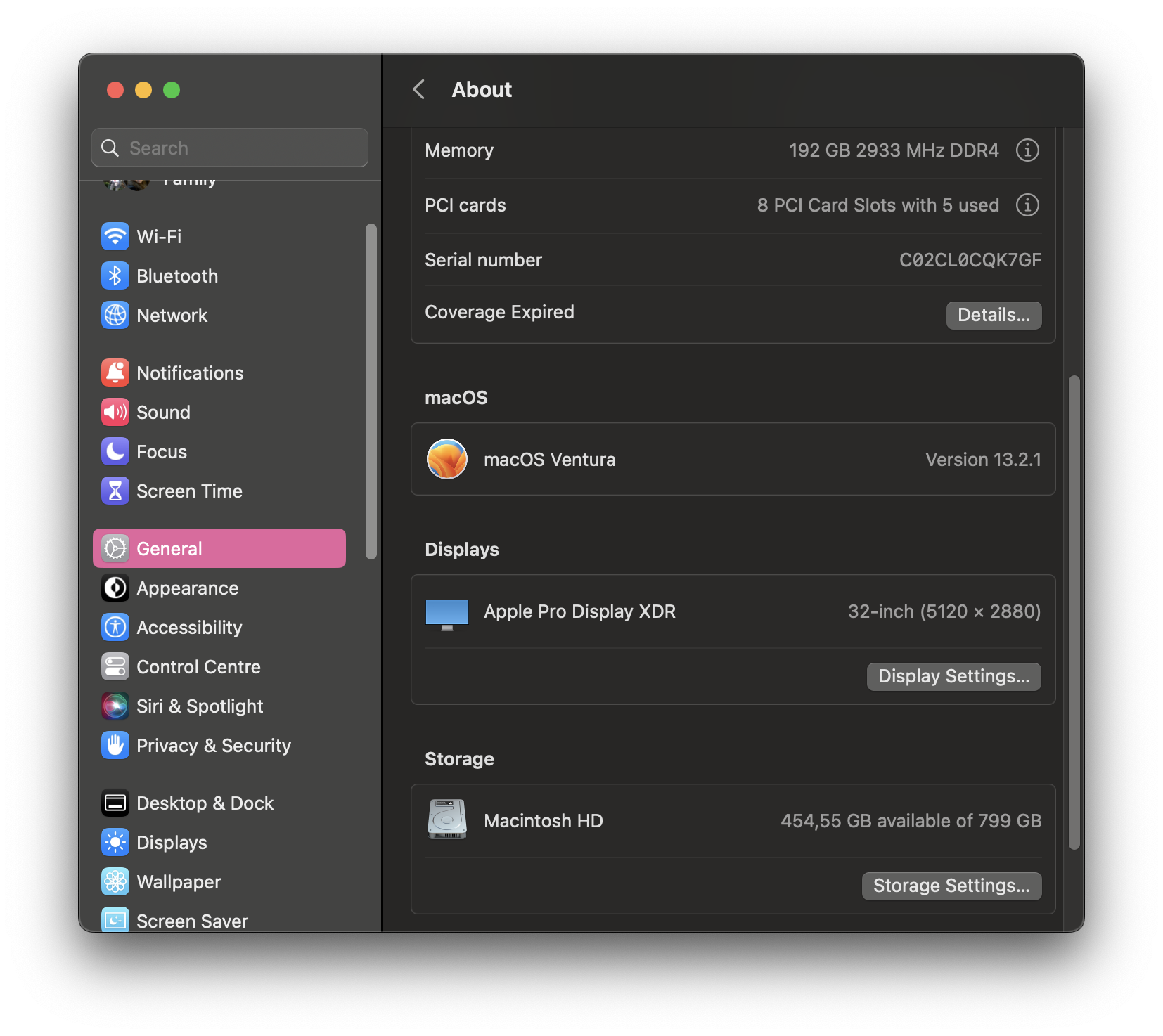Viewport: 1163px width, 1036px height.
Task: Click the serial number C02CL0CQK7GF
Action: click(x=970, y=260)
